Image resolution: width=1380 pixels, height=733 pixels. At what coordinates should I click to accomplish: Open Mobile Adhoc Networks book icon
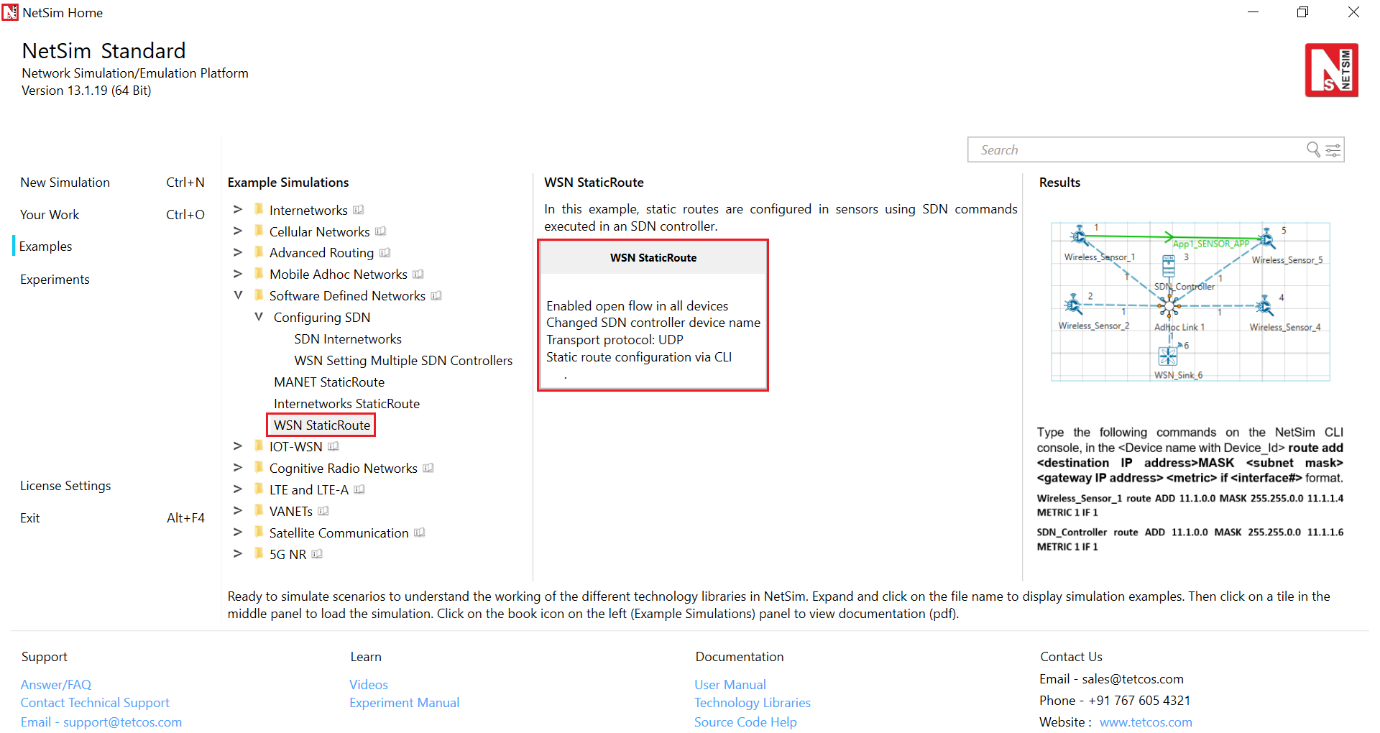click(x=419, y=274)
